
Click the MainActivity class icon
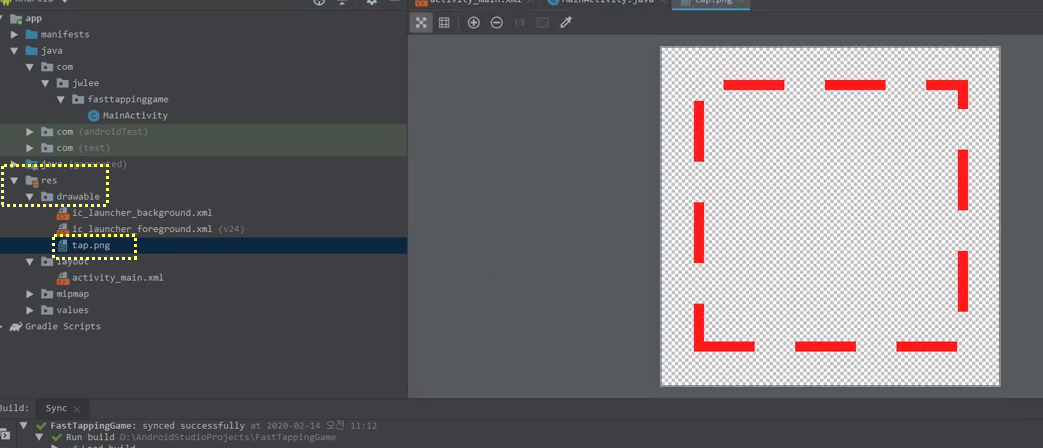pyautogui.click(x=94, y=116)
